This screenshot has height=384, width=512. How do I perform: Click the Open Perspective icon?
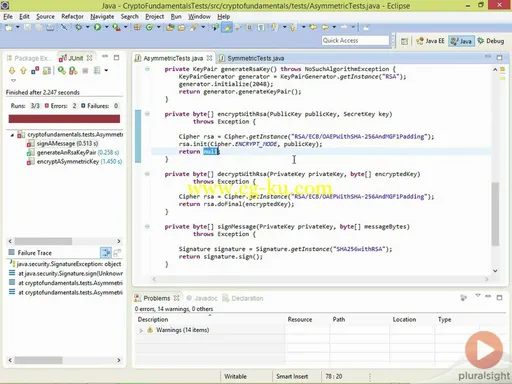click(x=404, y=41)
